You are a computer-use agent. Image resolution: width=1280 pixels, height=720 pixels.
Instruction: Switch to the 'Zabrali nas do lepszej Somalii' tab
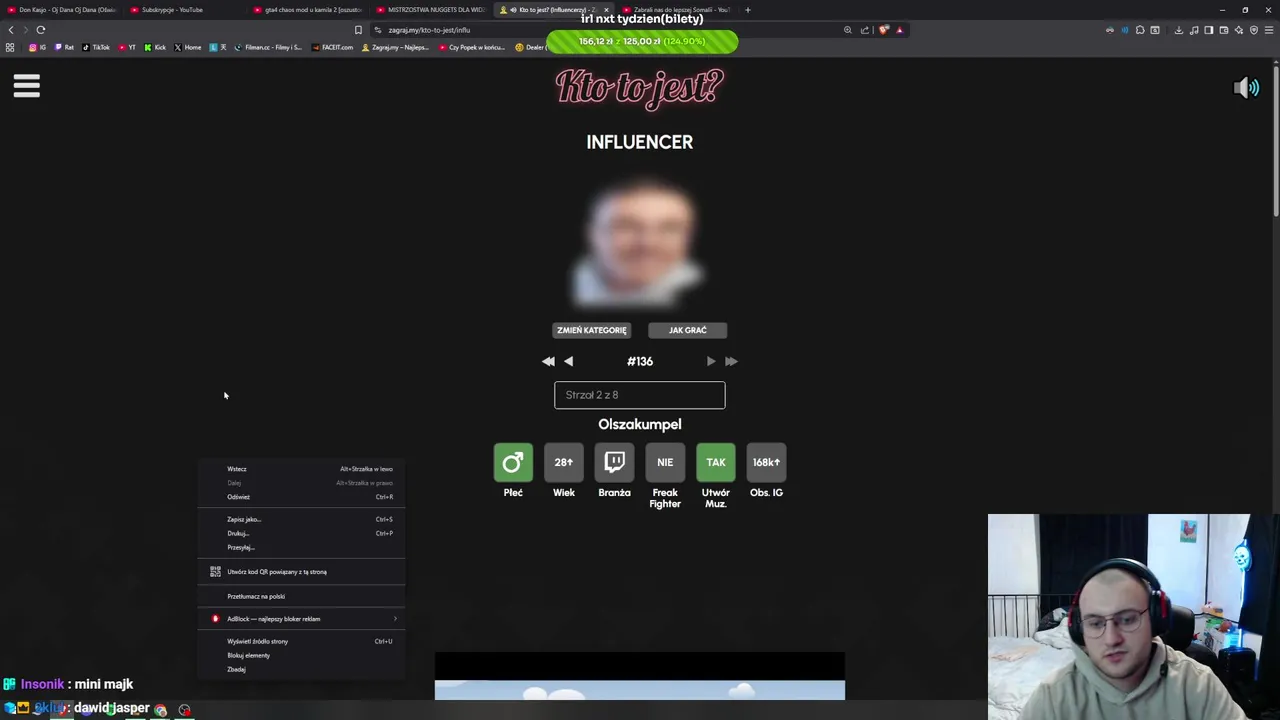click(x=677, y=10)
